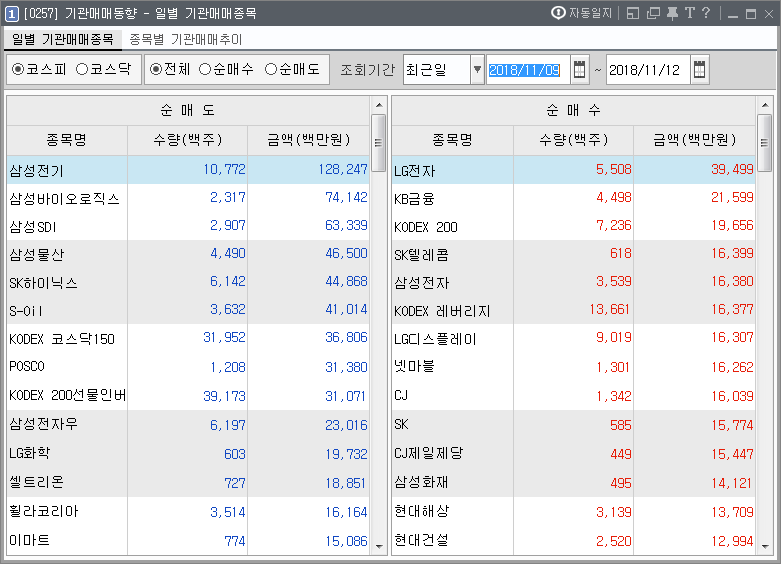Select LG화학 row
Viewport: 781px width, 564px height.
(x=188, y=454)
